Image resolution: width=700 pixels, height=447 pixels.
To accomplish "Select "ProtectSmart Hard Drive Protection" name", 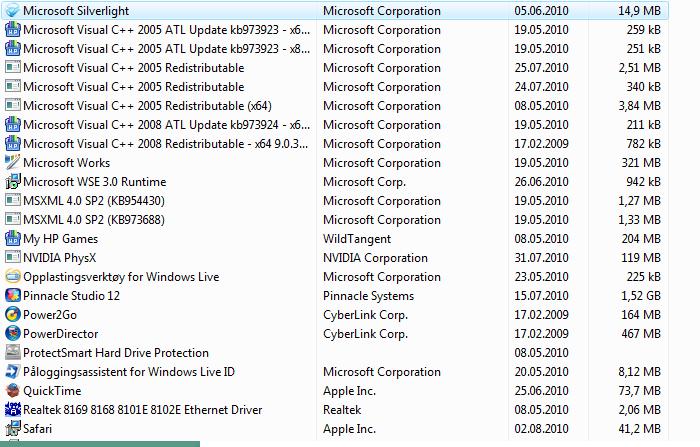I will point(116,352).
